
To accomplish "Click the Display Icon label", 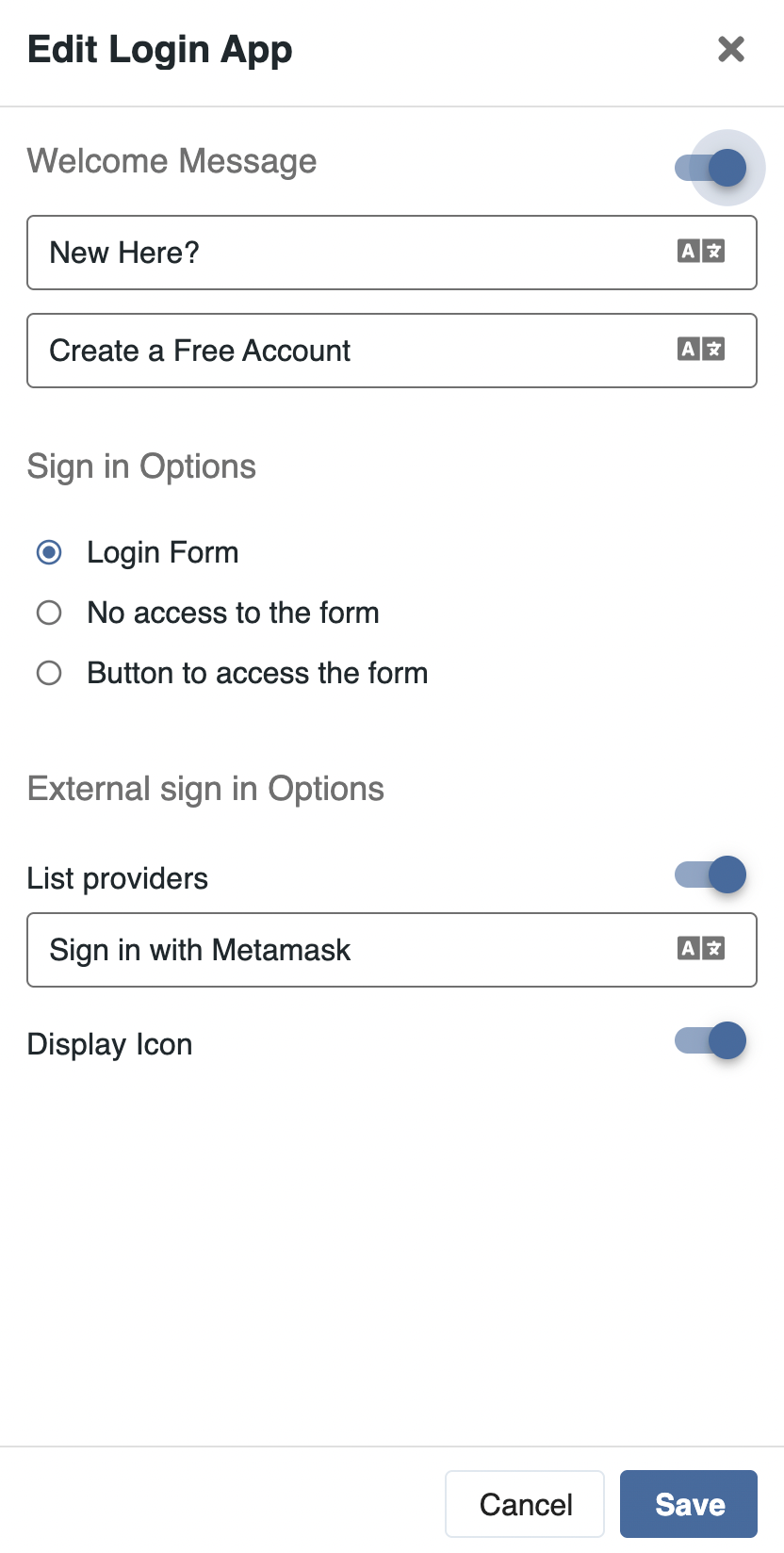I will click(109, 1044).
